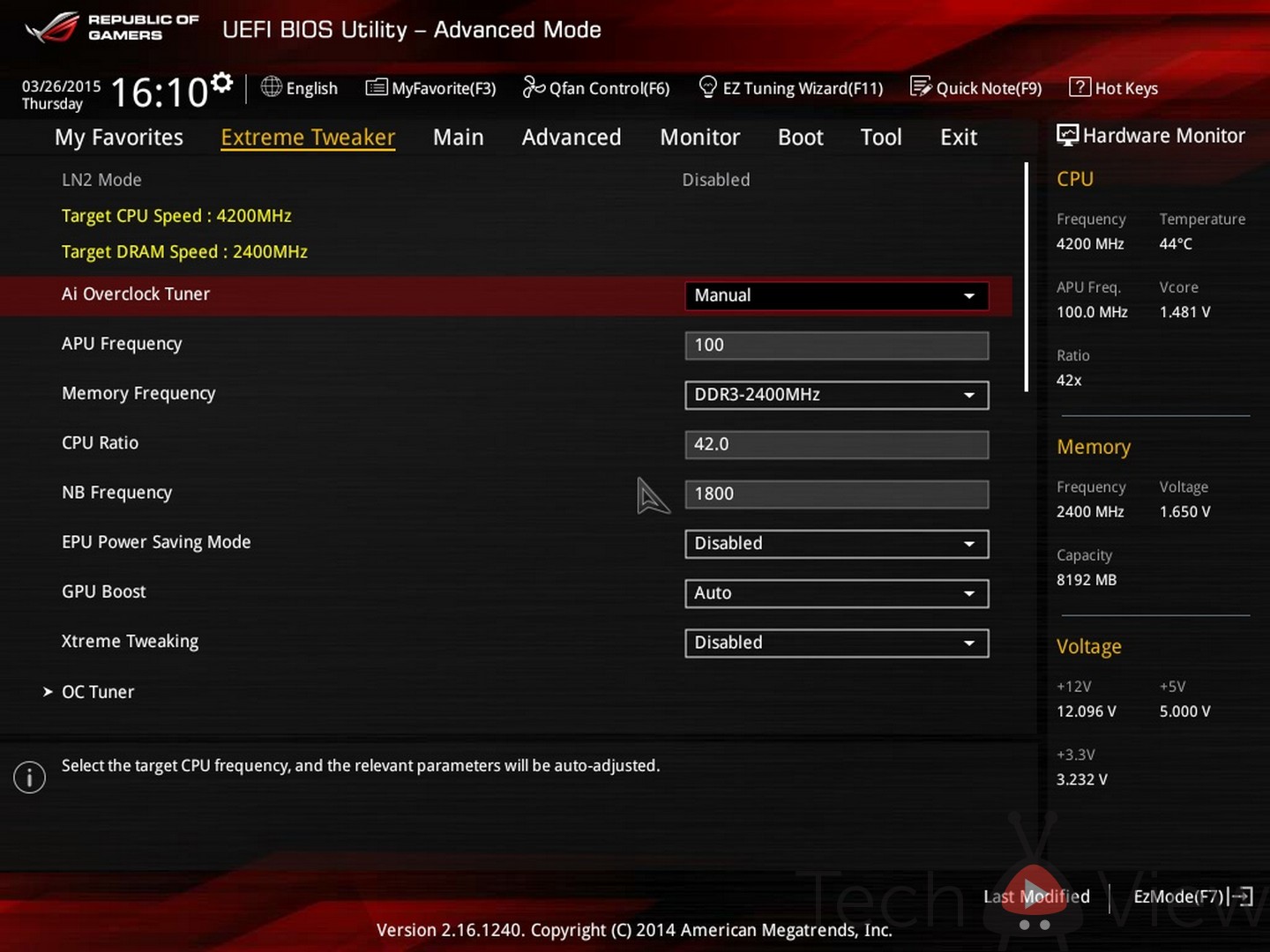Click the Hardware Monitor icon
Viewport: 1270px width, 952px height.
coord(1067,135)
